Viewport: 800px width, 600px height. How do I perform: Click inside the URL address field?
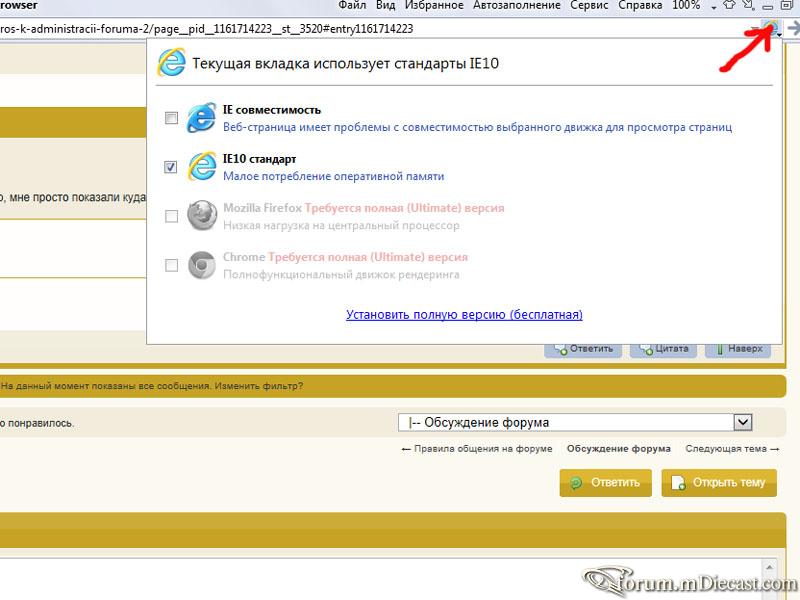coord(375,29)
